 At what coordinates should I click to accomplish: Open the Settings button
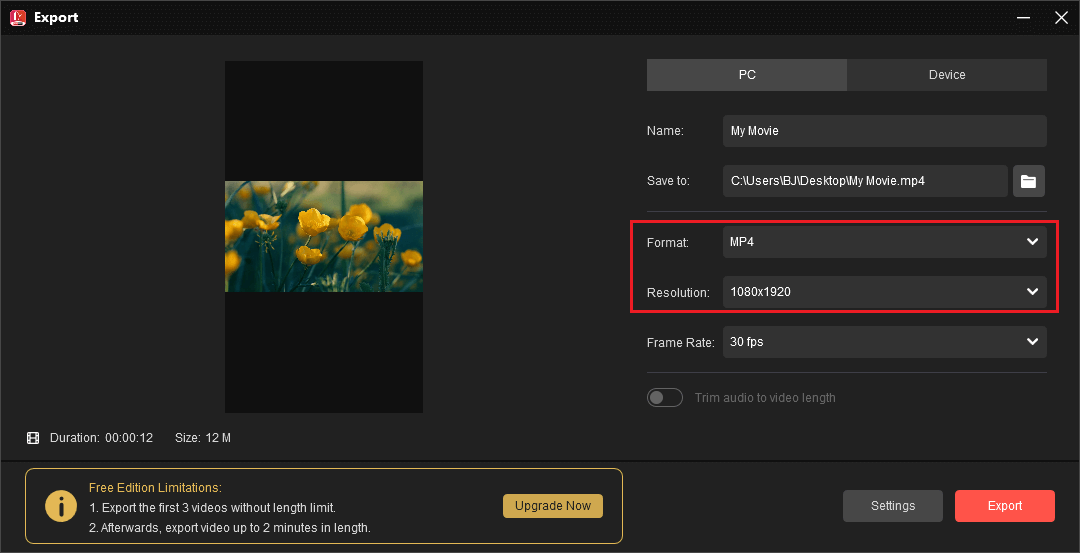[893, 506]
